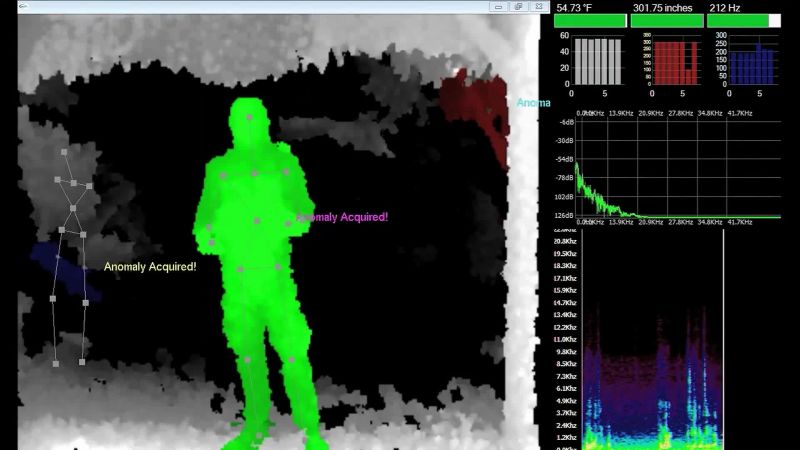
Task: Select the dark blue anomaly region
Action: (65, 271)
